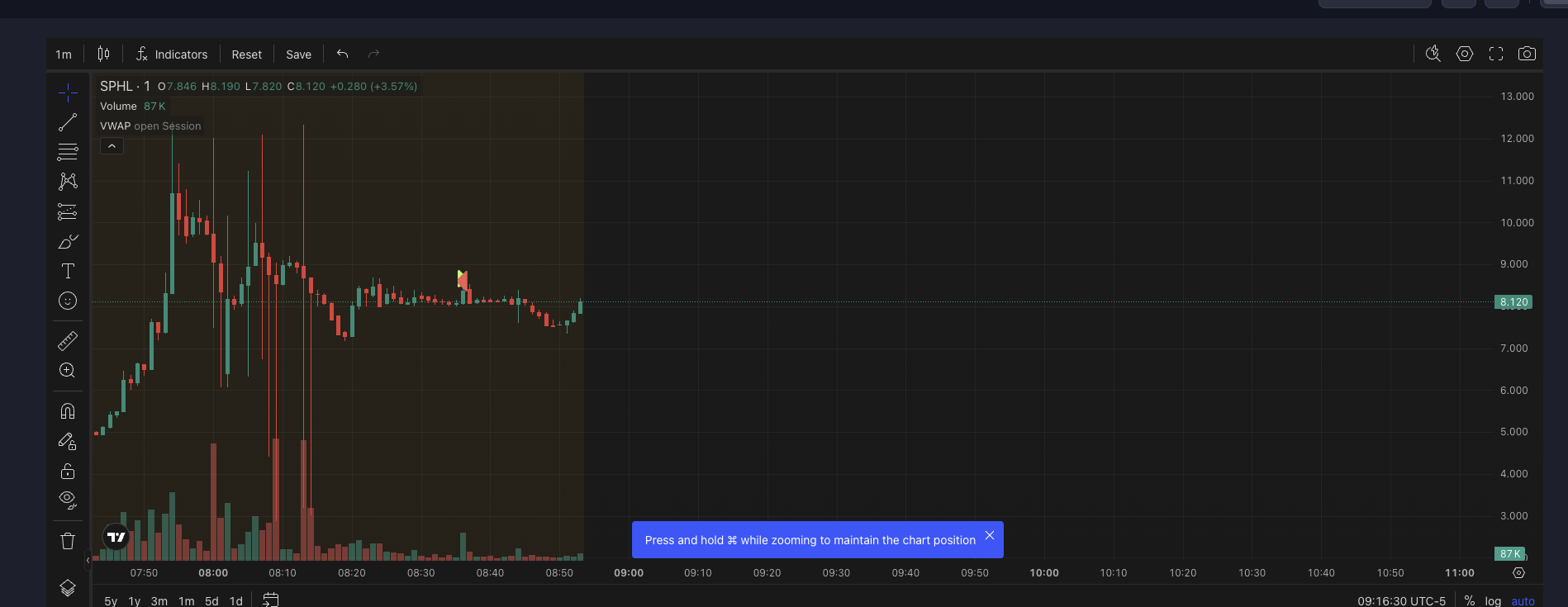This screenshot has width=1568, height=607.
Task: Dismiss the zooming hint notification
Action: (x=989, y=535)
